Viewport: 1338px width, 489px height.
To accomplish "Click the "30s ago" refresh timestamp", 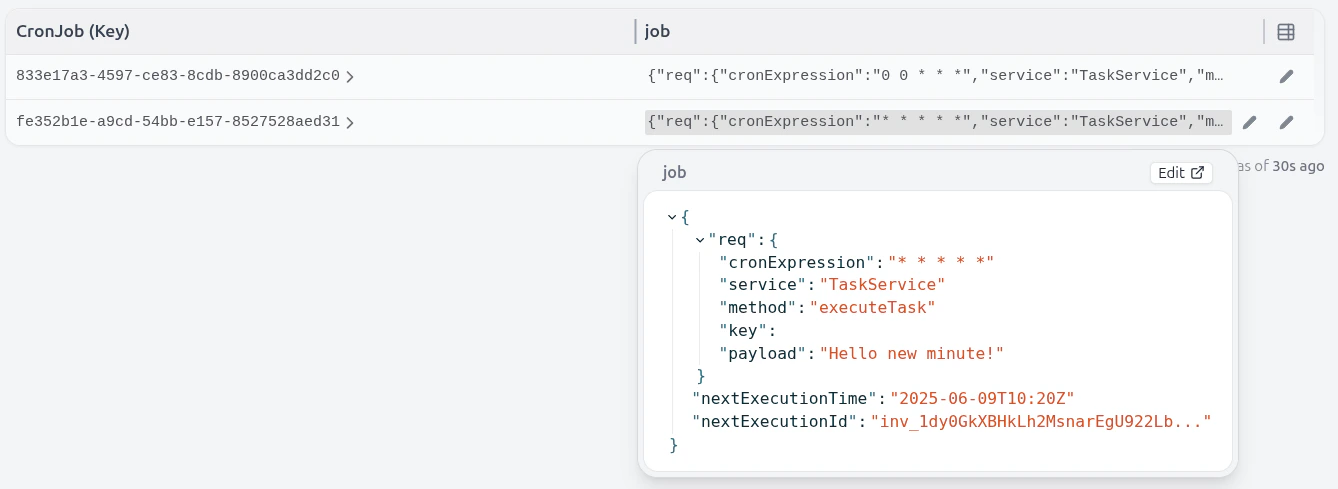I will click(x=1298, y=166).
